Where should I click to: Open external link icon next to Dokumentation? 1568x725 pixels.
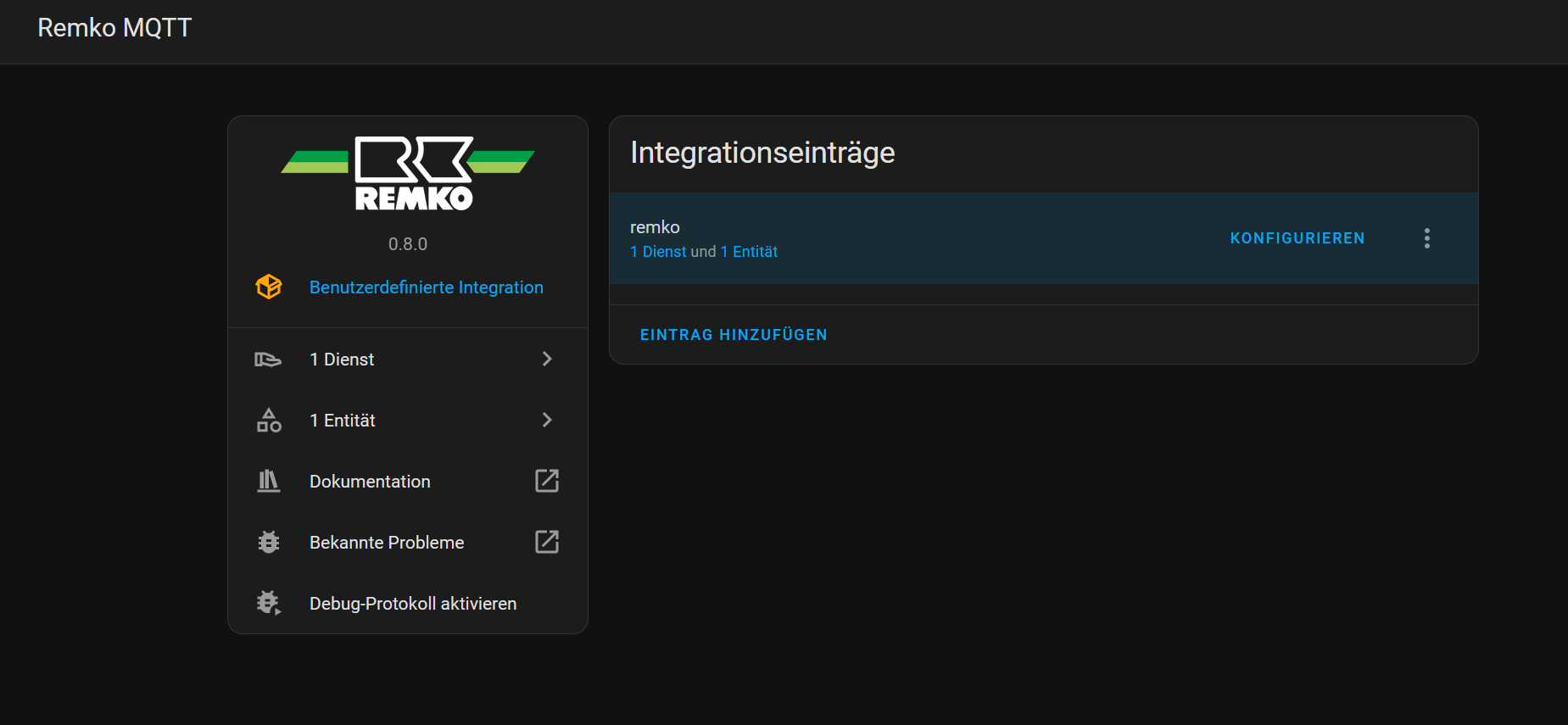pos(547,481)
